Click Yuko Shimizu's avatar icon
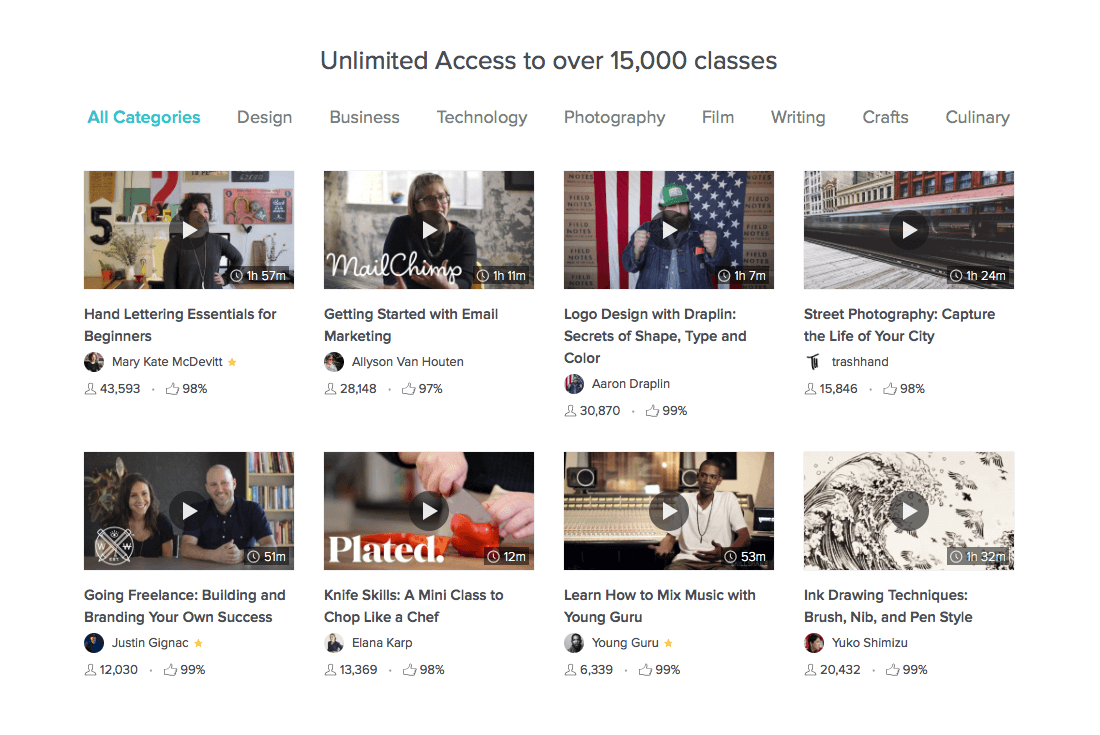 pos(814,643)
